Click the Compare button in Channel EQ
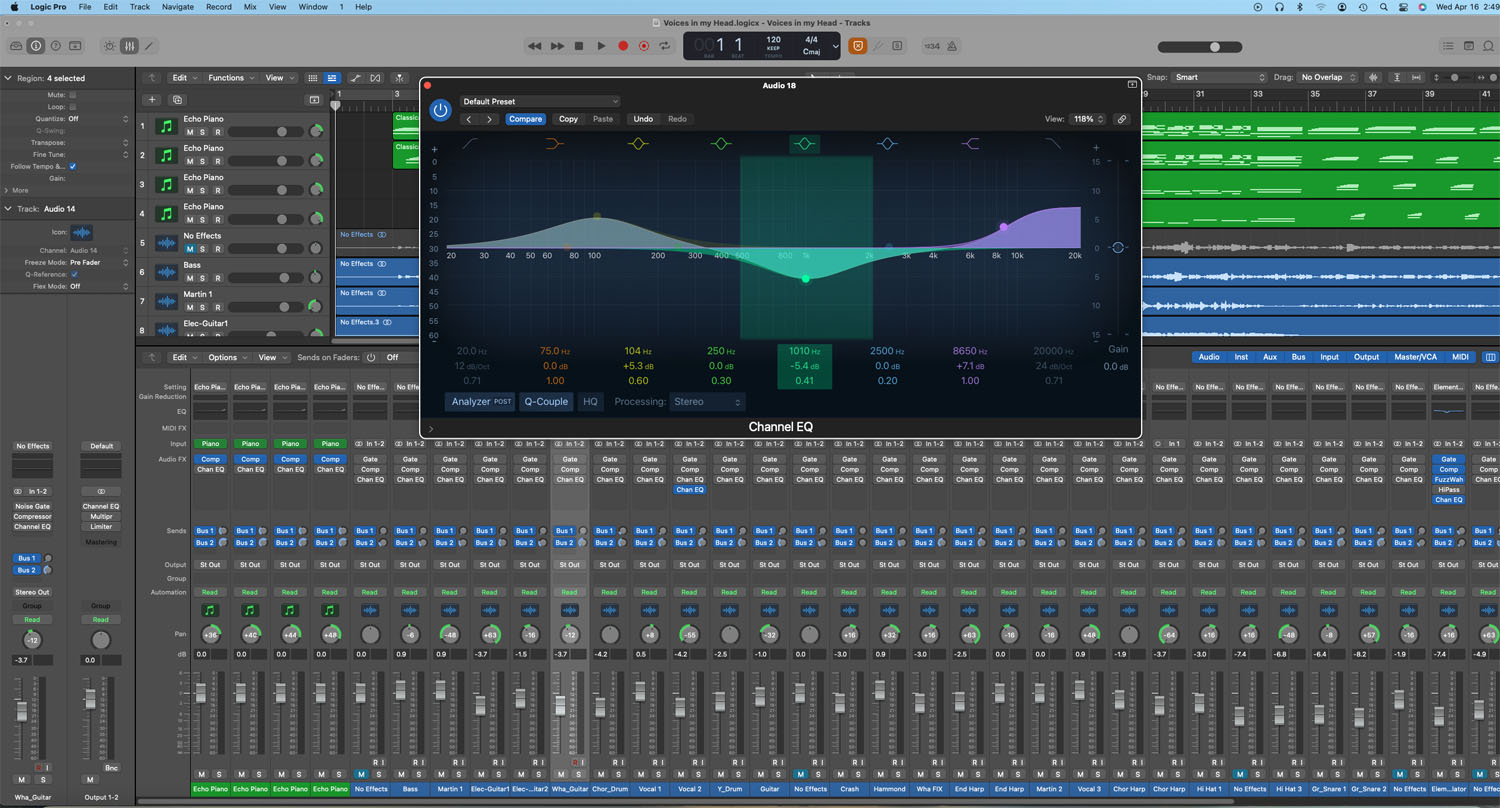Screen dimensions: 1500x808 [x=525, y=119]
